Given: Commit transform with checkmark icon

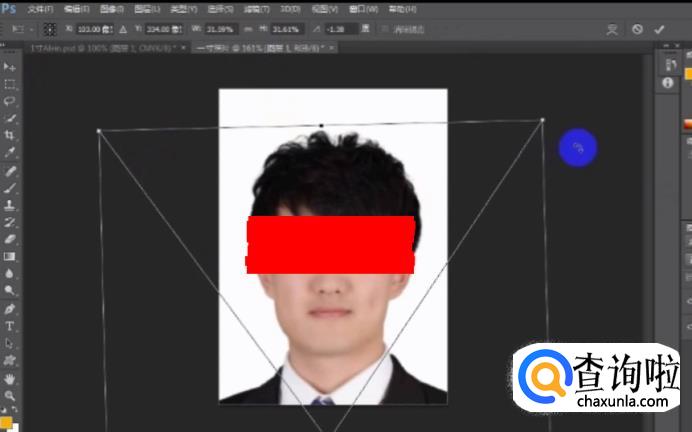Looking at the screenshot, I should (659, 29).
